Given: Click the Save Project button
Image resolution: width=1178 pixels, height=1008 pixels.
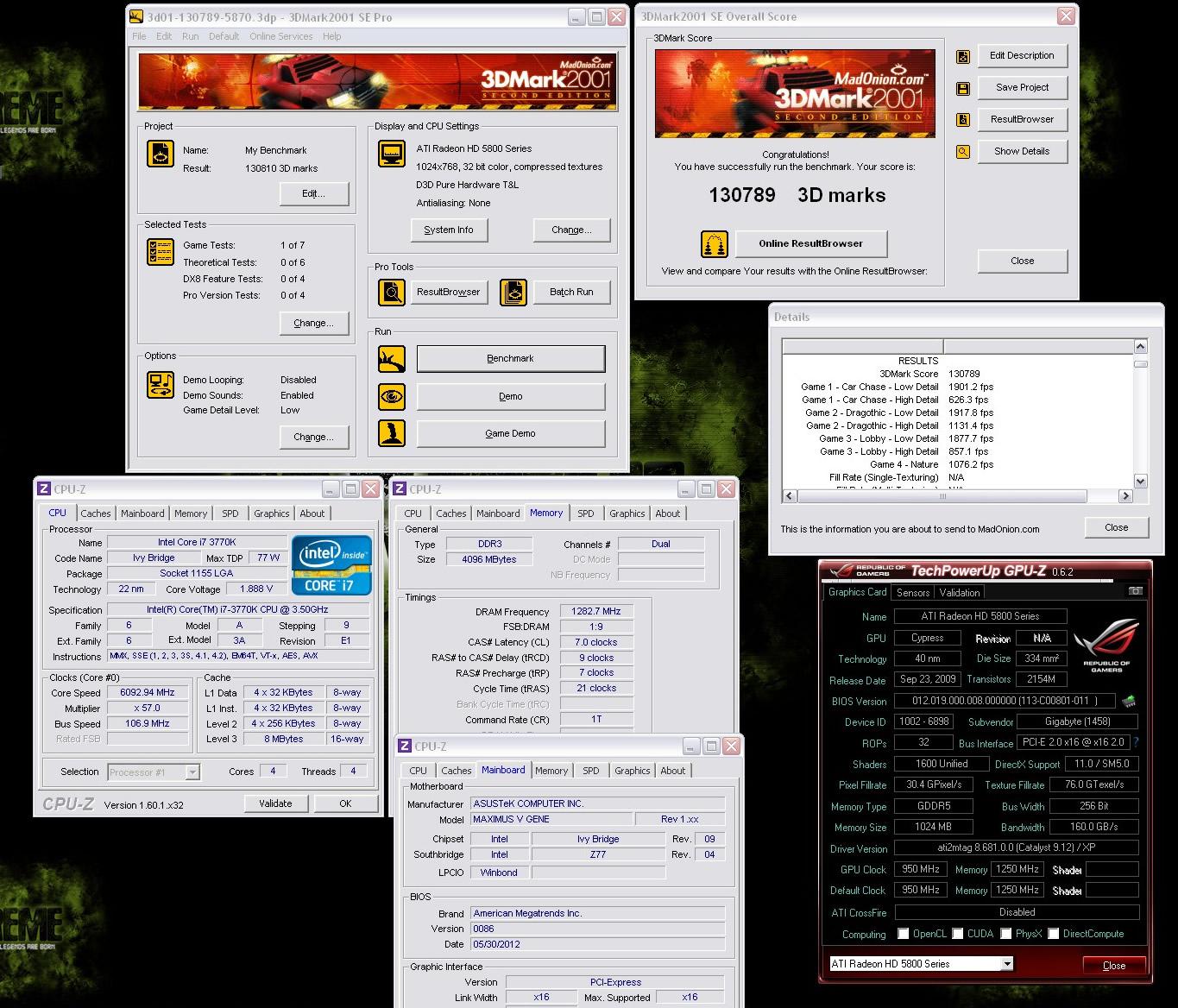Looking at the screenshot, I should tap(1023, 88).
